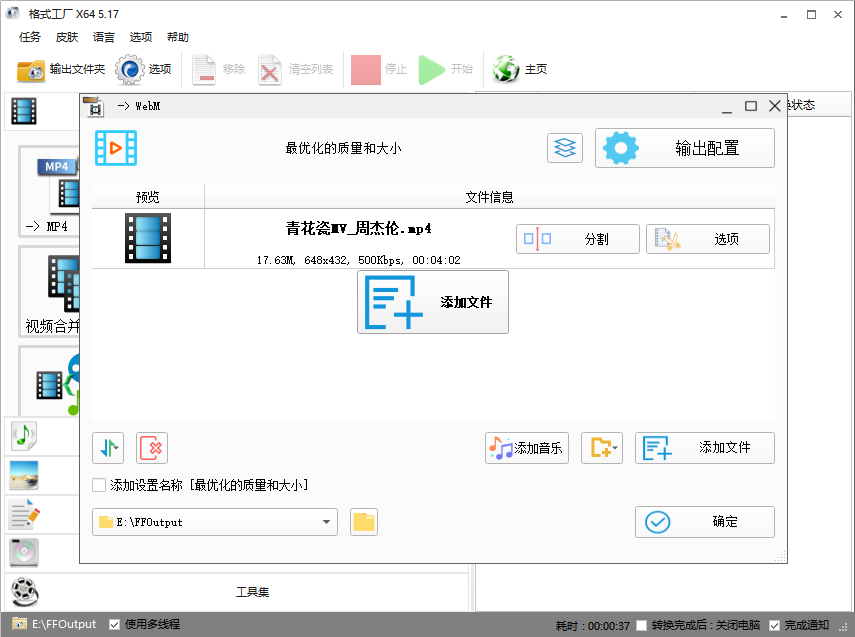Viewport: 855px width, 637px height.
Task: Toggle 使用多线程 in the status bar
Action: (x=113, y=624)
